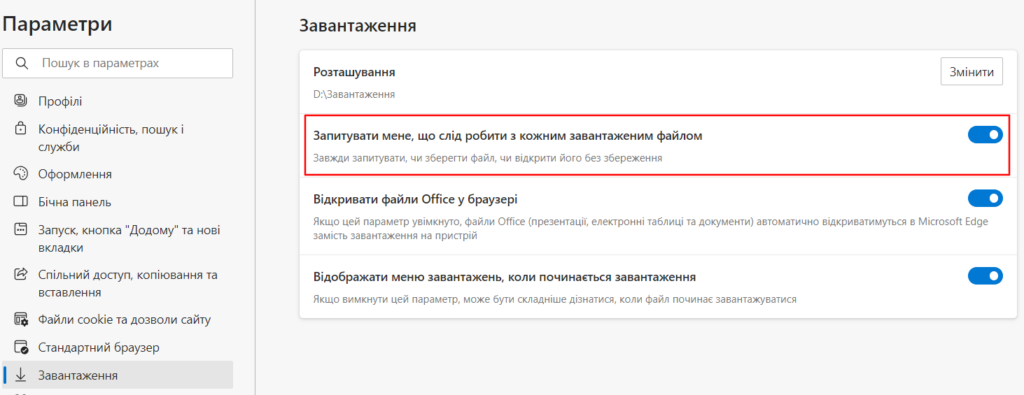Click the Бічна панель sidebar icon
The width and height of the screenshot is (1024, 395).
[20, 202]
